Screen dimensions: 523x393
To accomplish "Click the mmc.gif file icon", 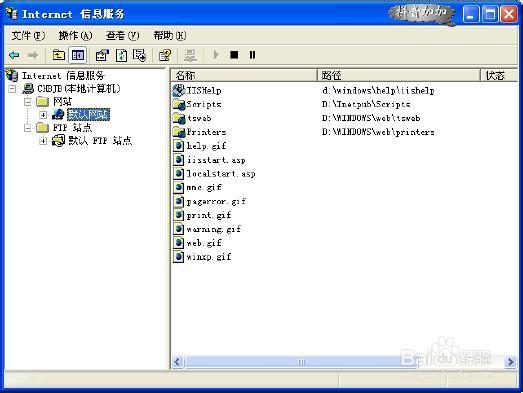I will 179,187.
